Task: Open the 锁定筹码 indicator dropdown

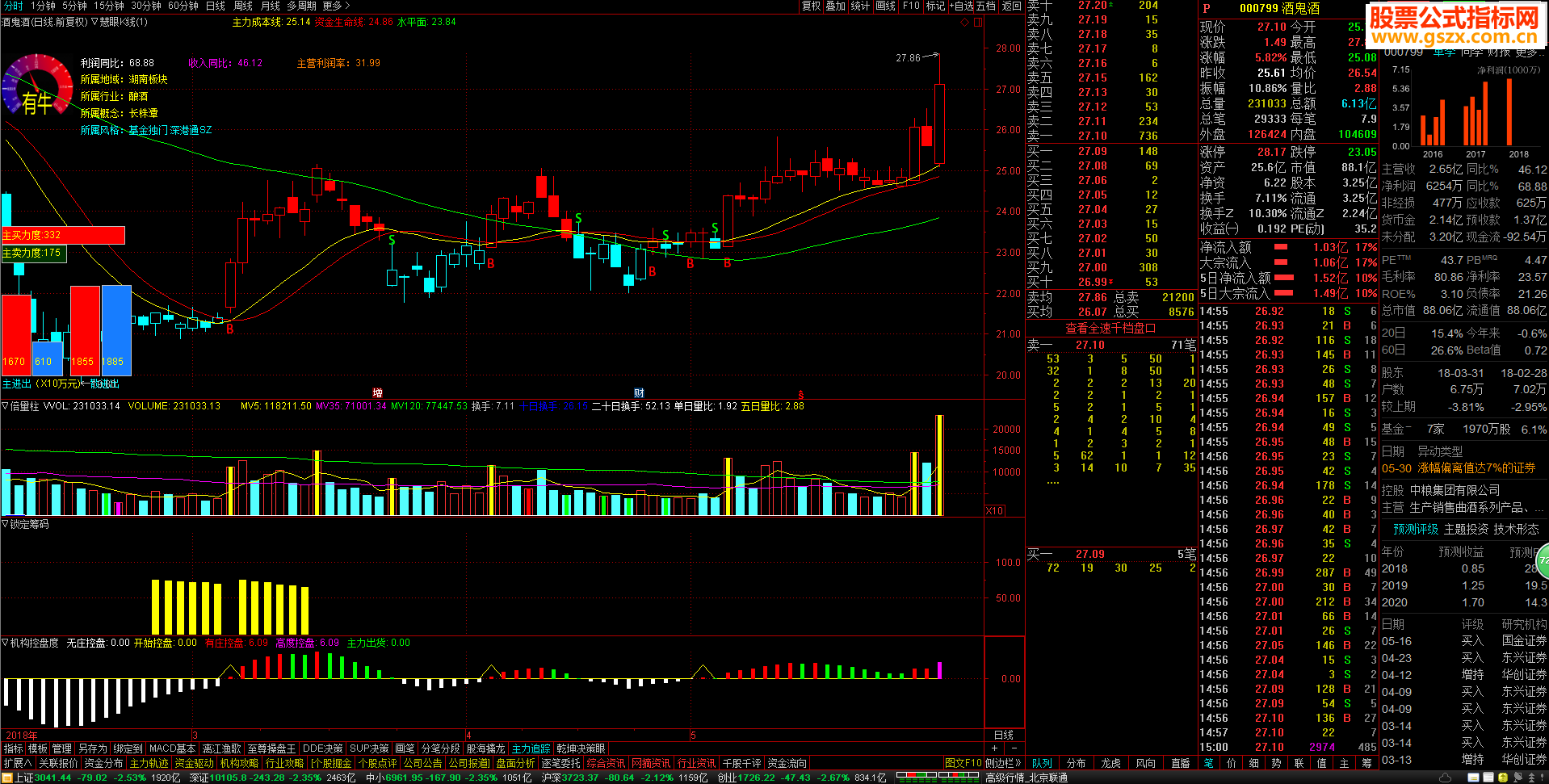Action: click(25, 524)
